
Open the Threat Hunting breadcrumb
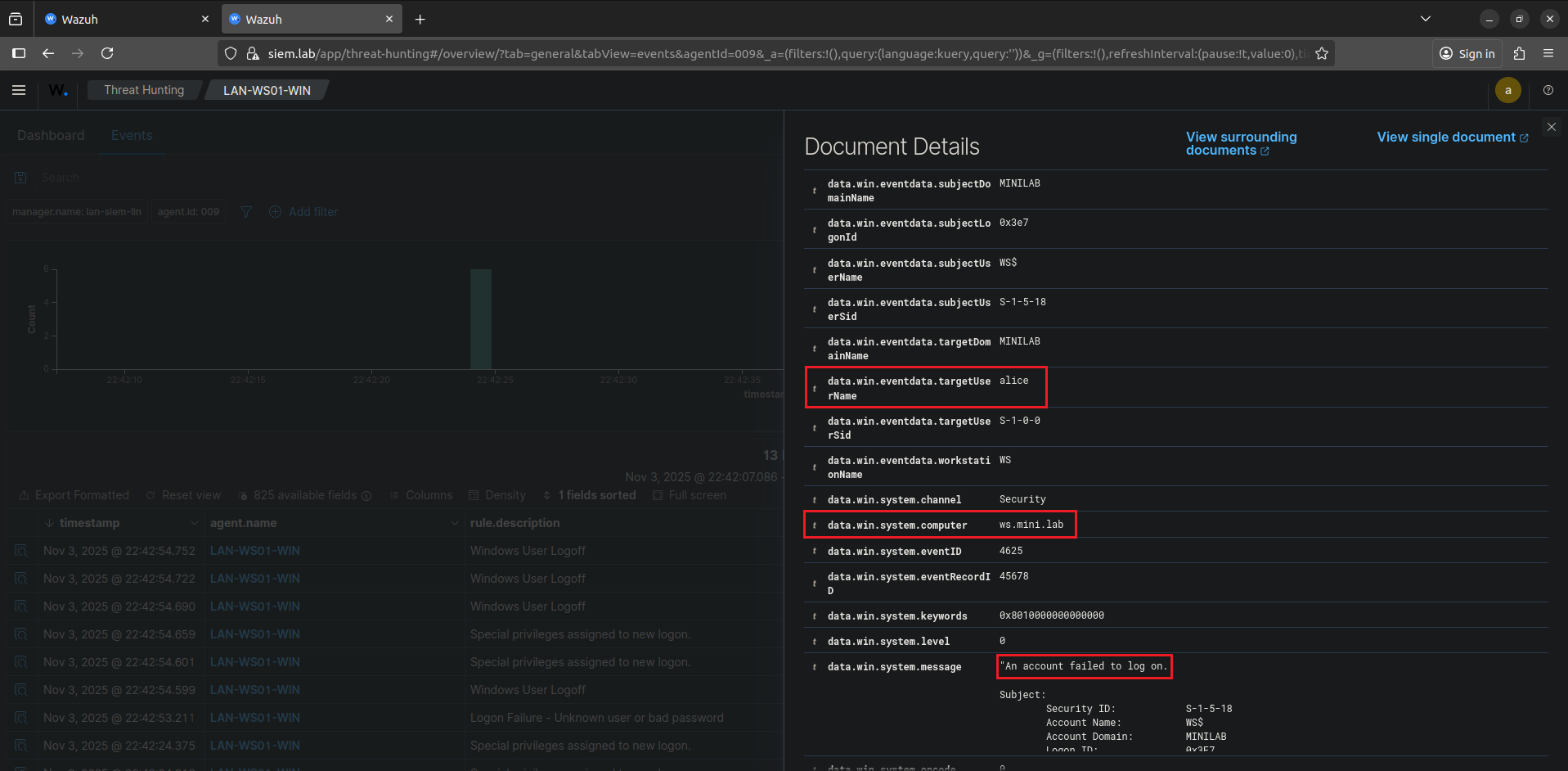tap(144, 90)
